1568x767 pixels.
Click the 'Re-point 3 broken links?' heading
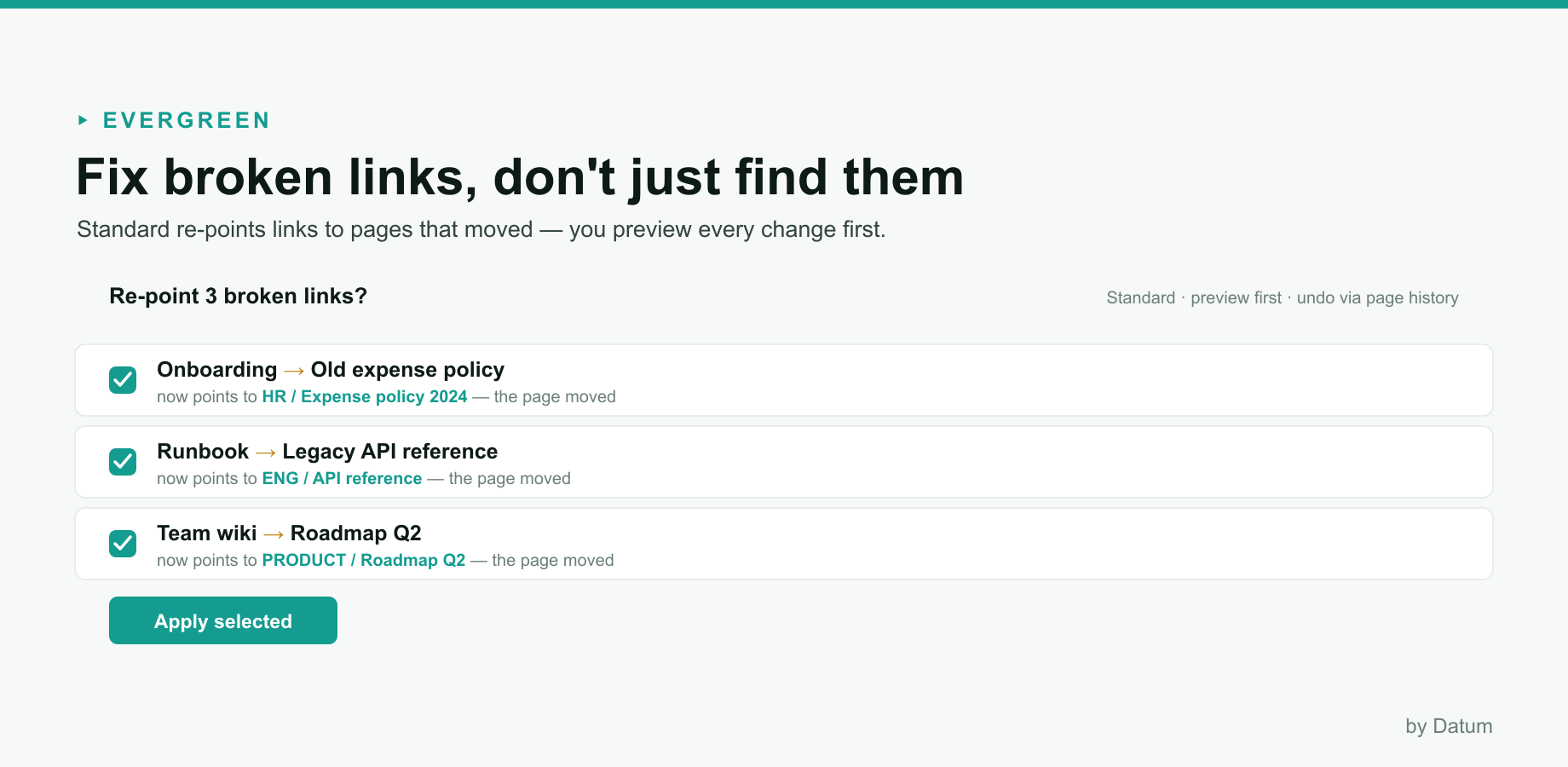[x=239, y=296]
